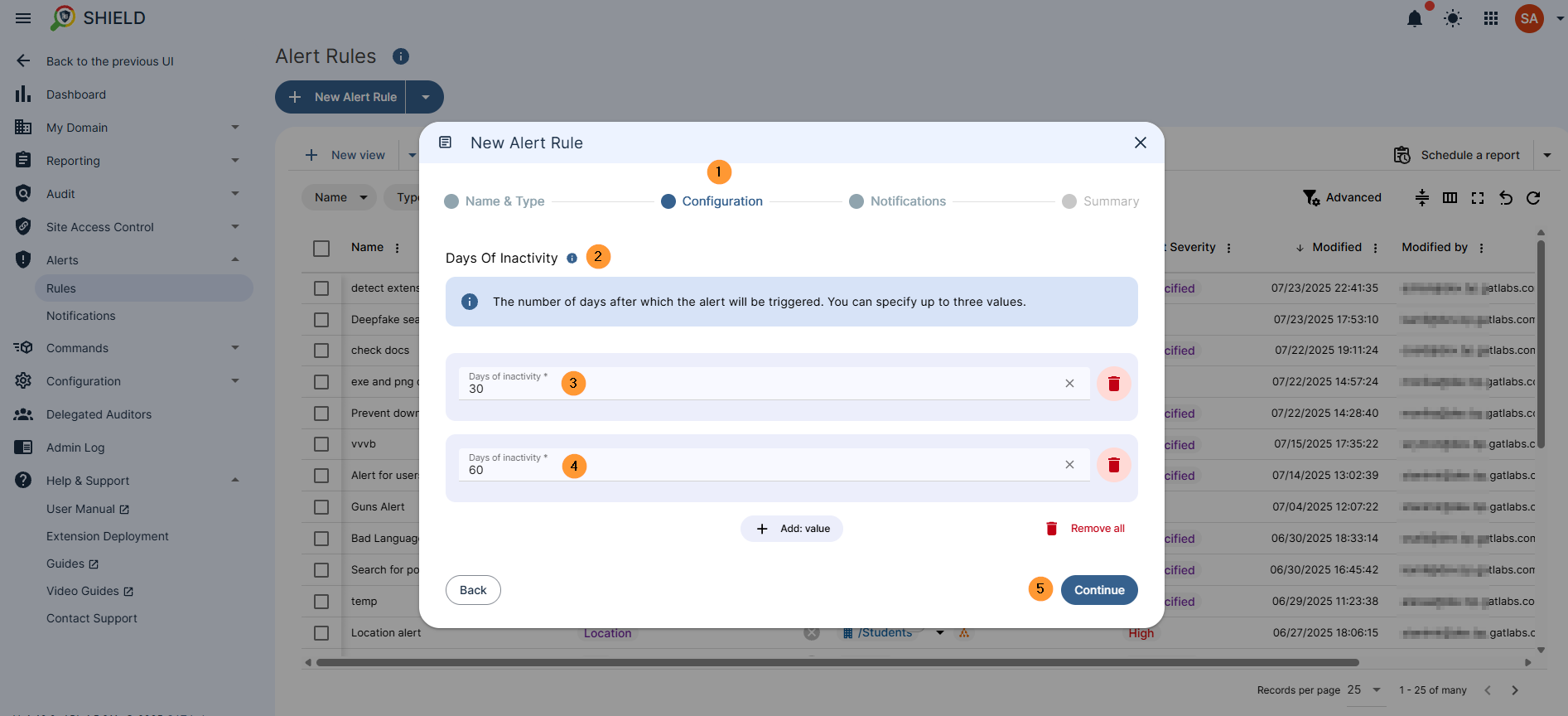The image size is (1568, 716).
Task: Click Remove all values
Action: [x=1085, y=529]
